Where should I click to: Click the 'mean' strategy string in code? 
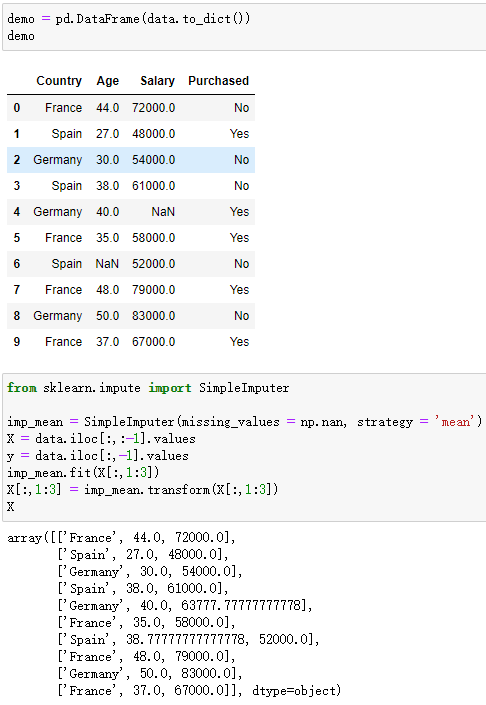point(455,422)
